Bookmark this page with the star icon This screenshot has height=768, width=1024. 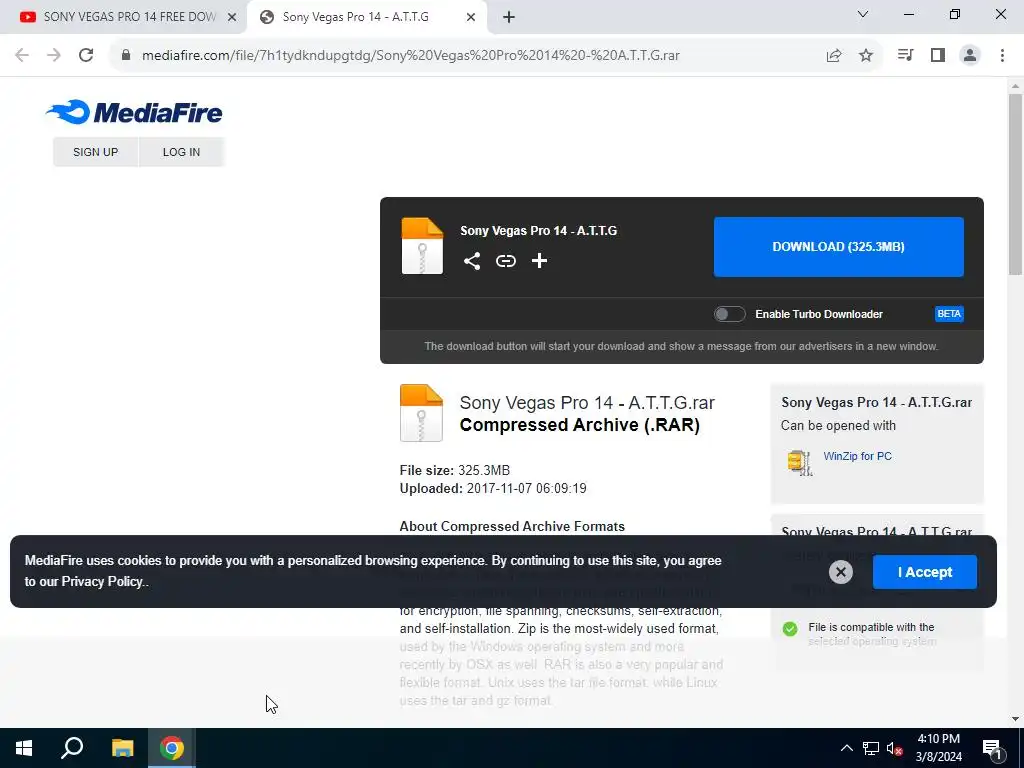(866, 56)
